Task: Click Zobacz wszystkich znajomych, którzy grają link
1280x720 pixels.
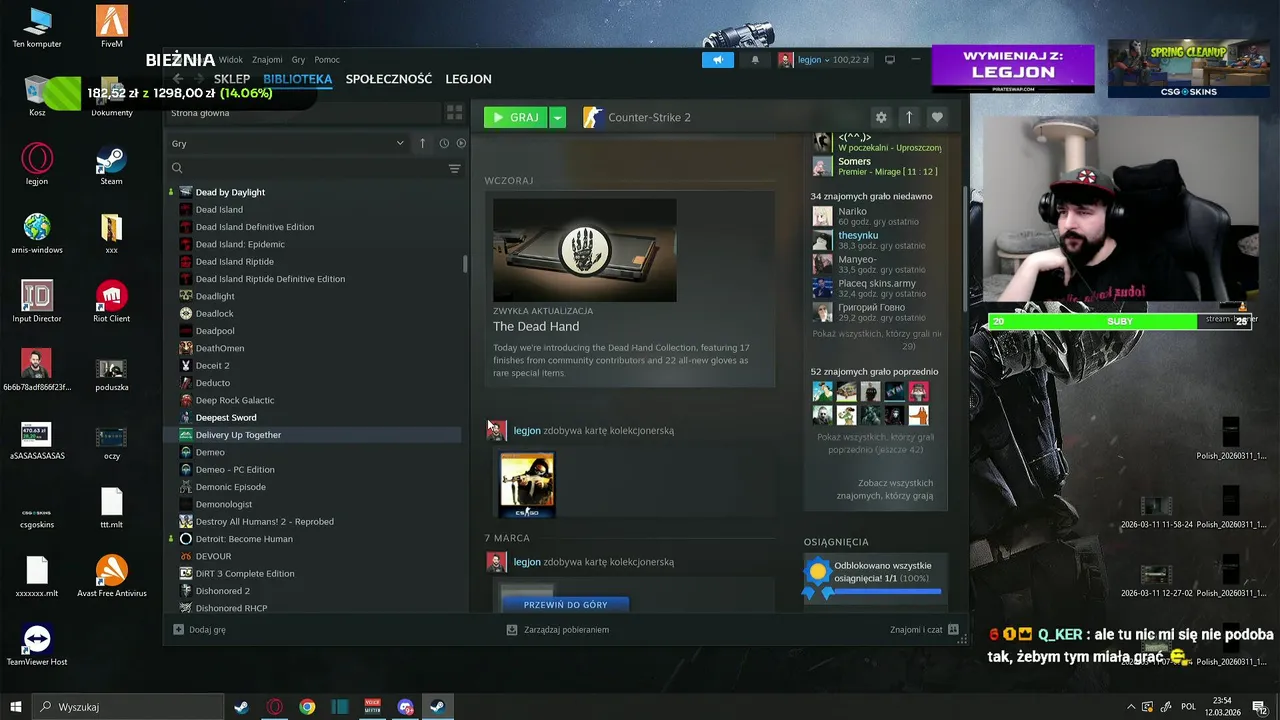Action: coord(885,489)
